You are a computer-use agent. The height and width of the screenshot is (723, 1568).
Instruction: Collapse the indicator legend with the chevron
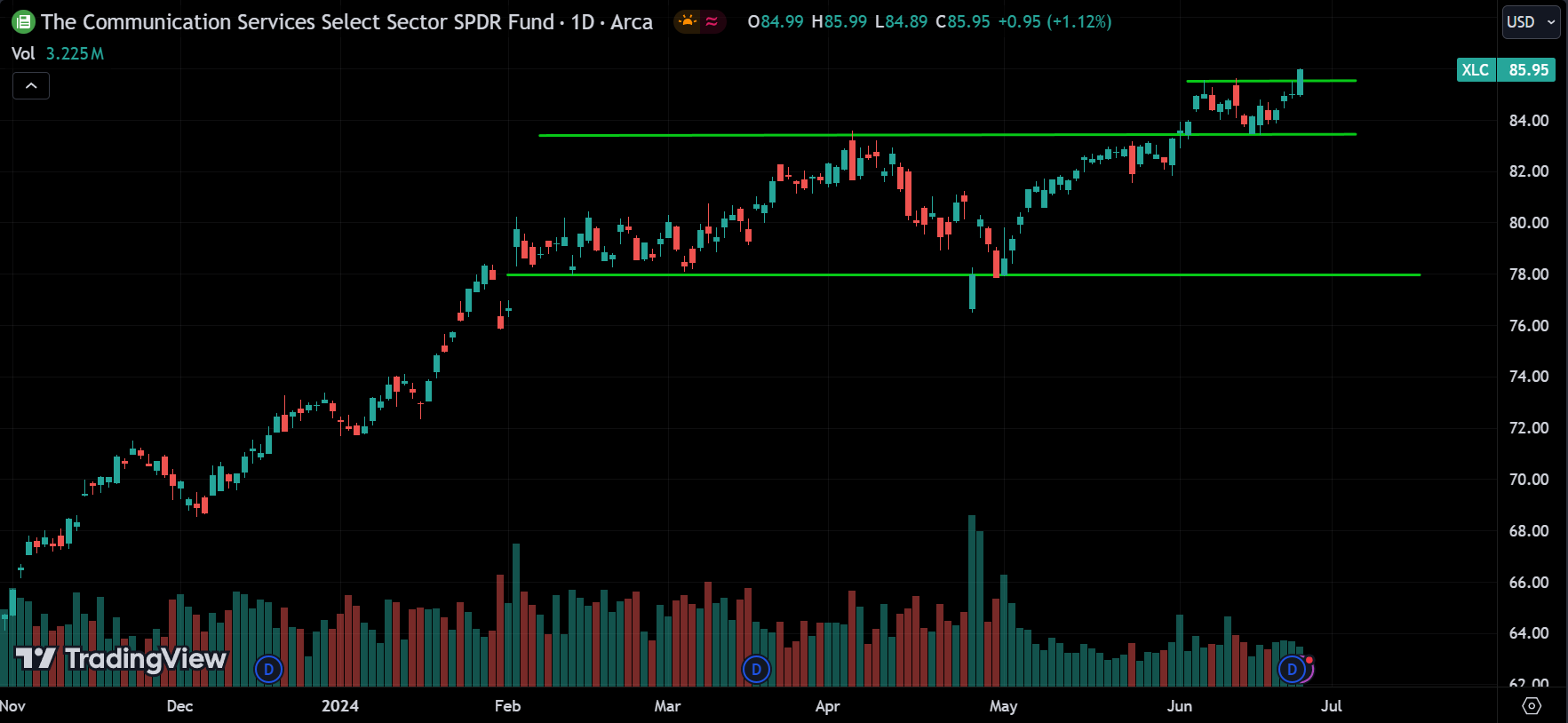(31, 86)
